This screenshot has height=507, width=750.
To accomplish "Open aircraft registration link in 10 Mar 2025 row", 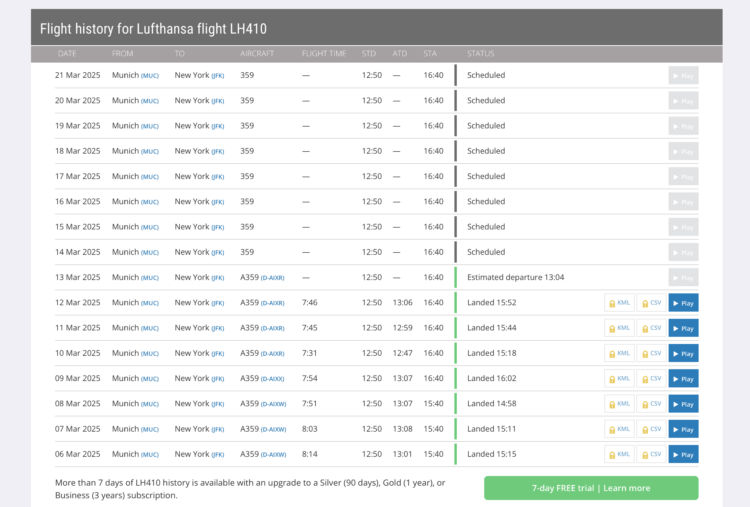I will tap(273, 353).
